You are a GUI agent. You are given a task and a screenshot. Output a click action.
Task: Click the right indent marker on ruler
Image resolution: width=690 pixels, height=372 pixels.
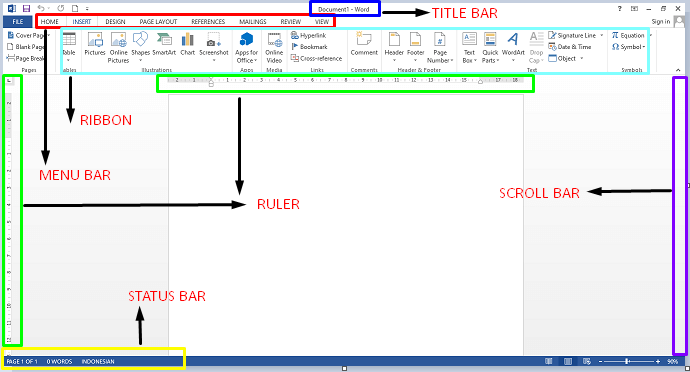coord(481,81)
